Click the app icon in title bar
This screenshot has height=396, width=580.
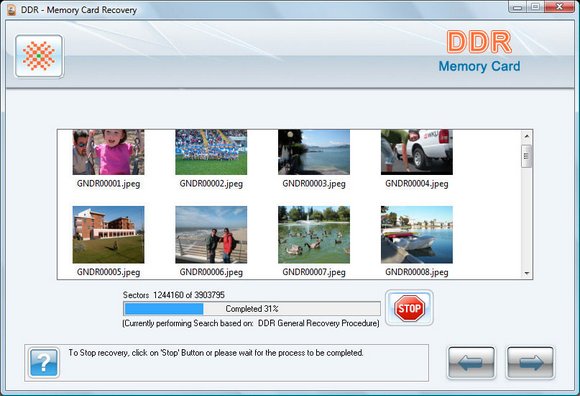pyautogui.click(x=12, y=10)
